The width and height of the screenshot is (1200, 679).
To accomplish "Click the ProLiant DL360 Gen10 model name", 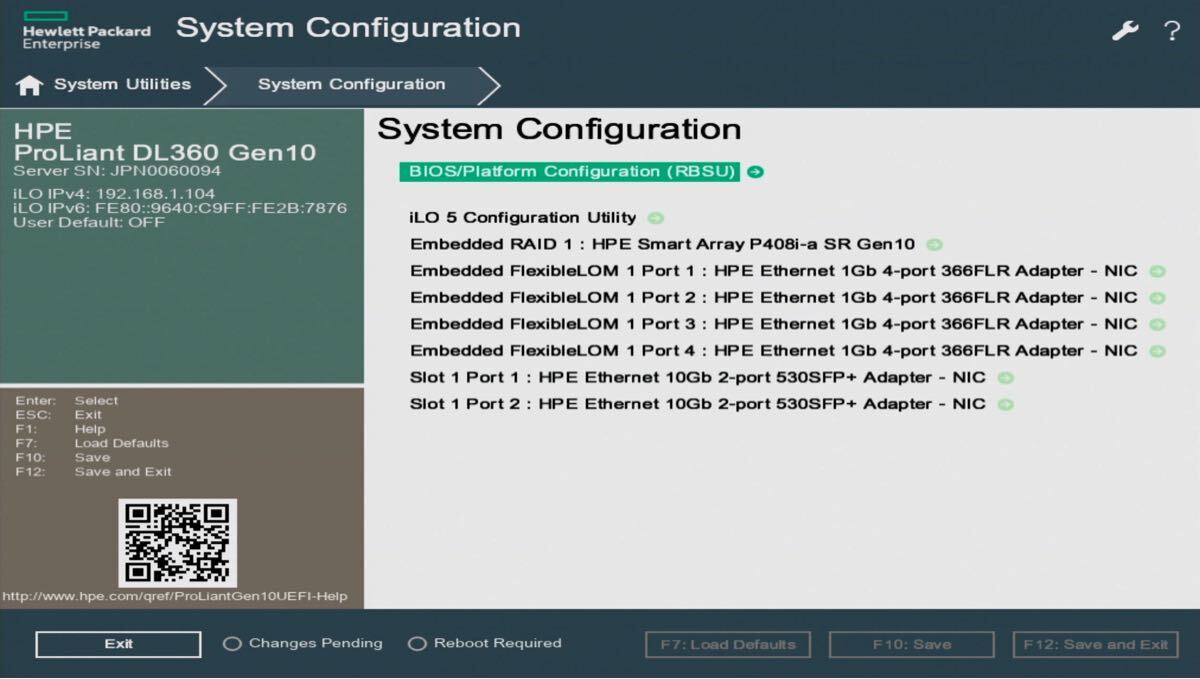I will [165, 153].
